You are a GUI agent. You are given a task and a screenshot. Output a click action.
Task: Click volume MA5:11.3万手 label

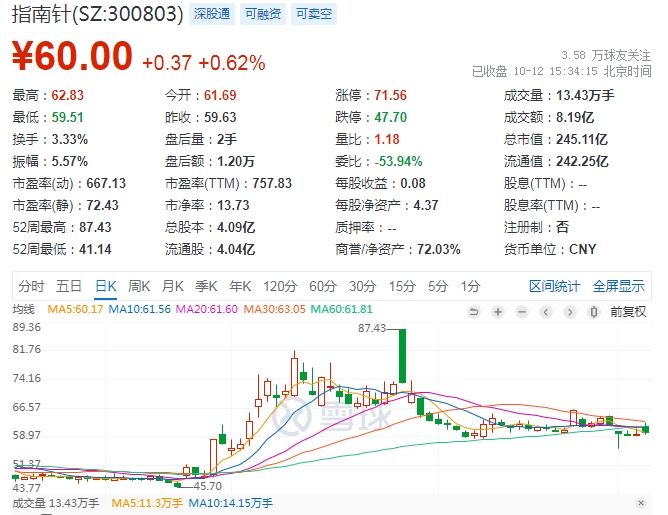pyautogui.click(x=147, y=503)
